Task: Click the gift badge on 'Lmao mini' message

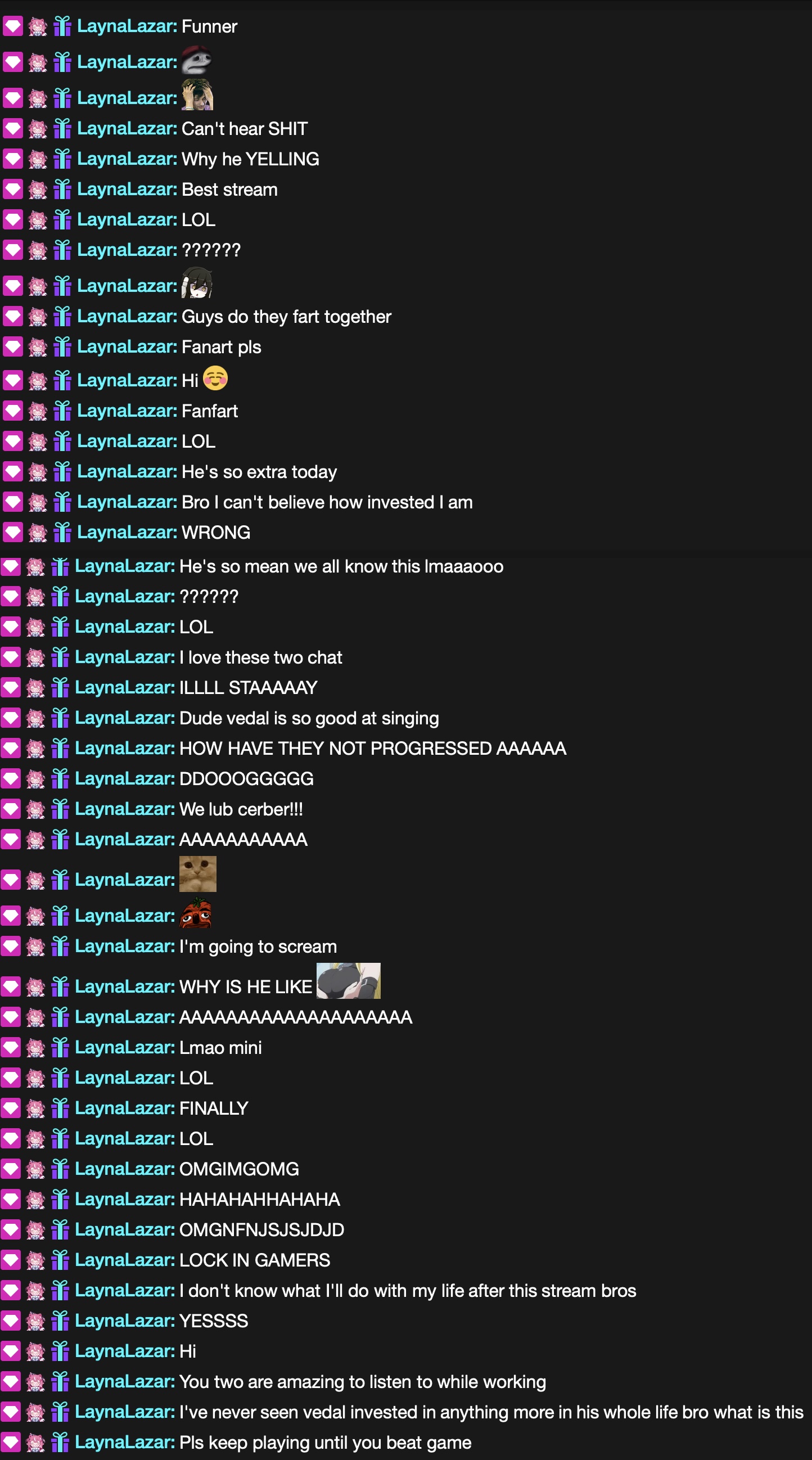Action: point(60,1047)
